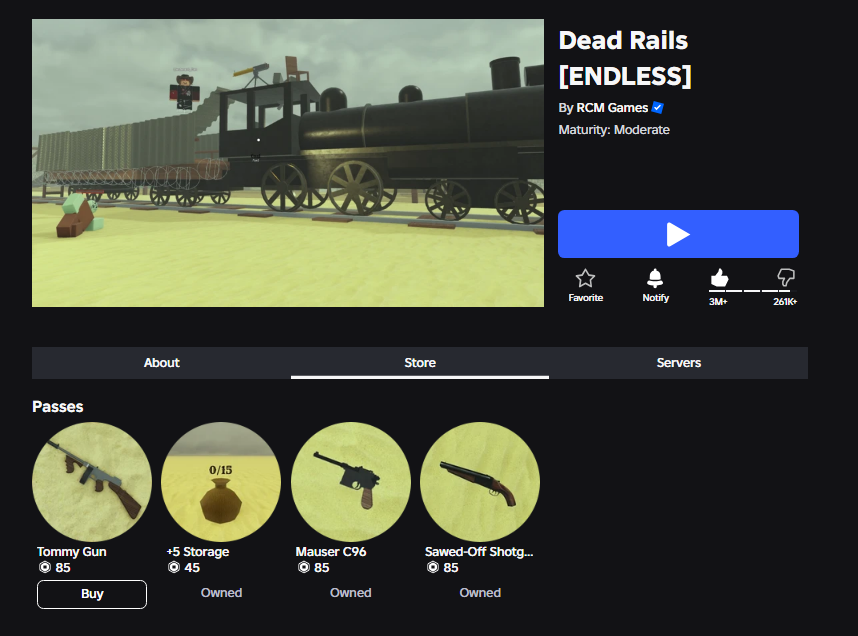
Task: Dislike the game with thumbs down icon
Action: coord(786,277)
